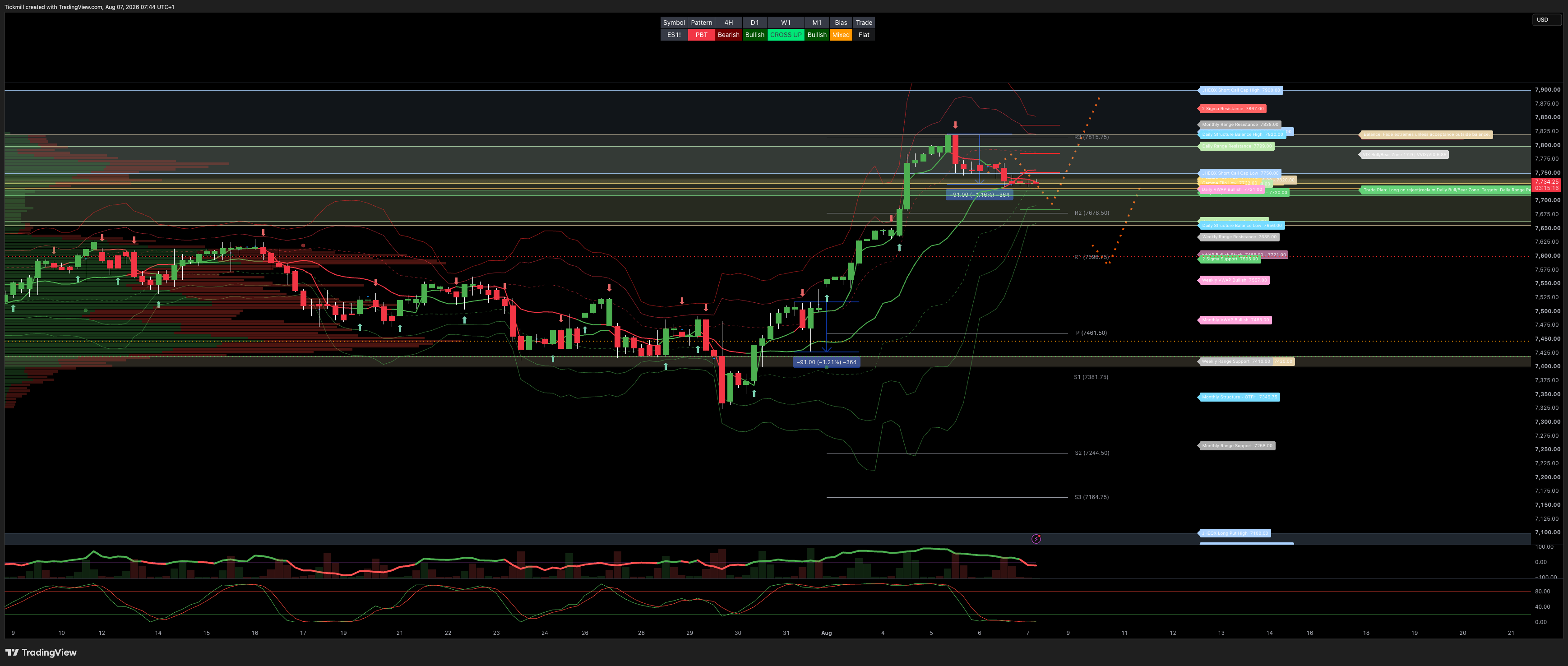Click the CROSS UP W1 cell
The image size is (1568, 666).
pyautogui.click(x=786, y=35)
